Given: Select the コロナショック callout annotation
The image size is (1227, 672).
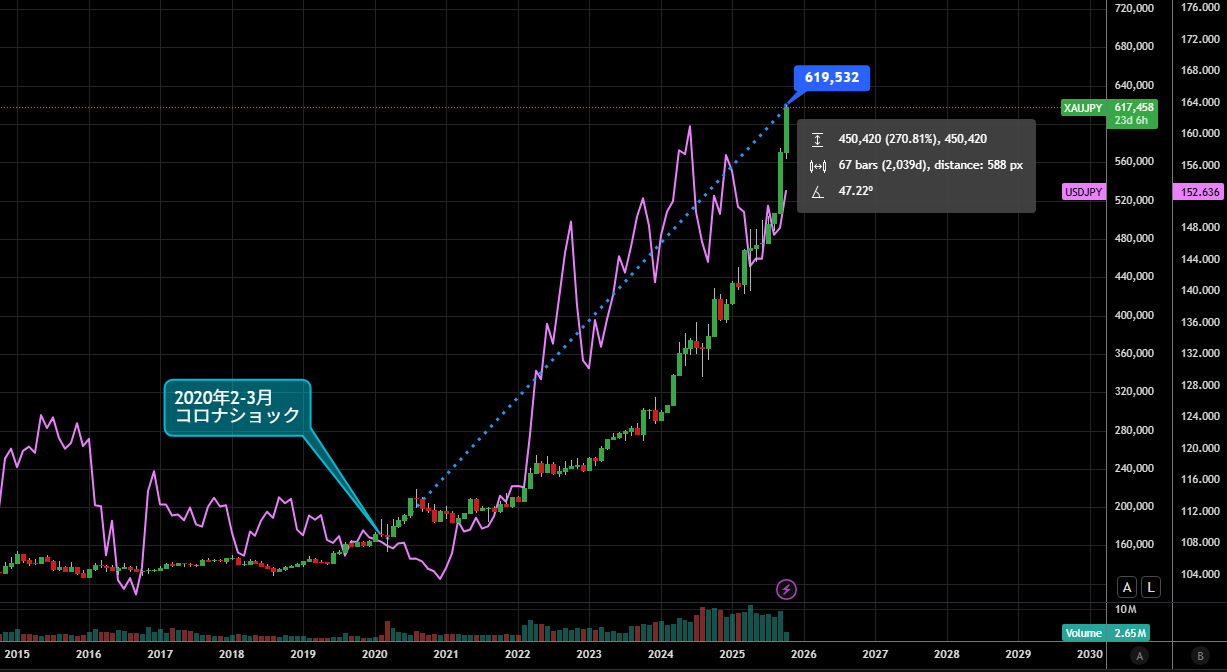Looking at the screenshot, I should pyautogui.click(x=238, y=407).
